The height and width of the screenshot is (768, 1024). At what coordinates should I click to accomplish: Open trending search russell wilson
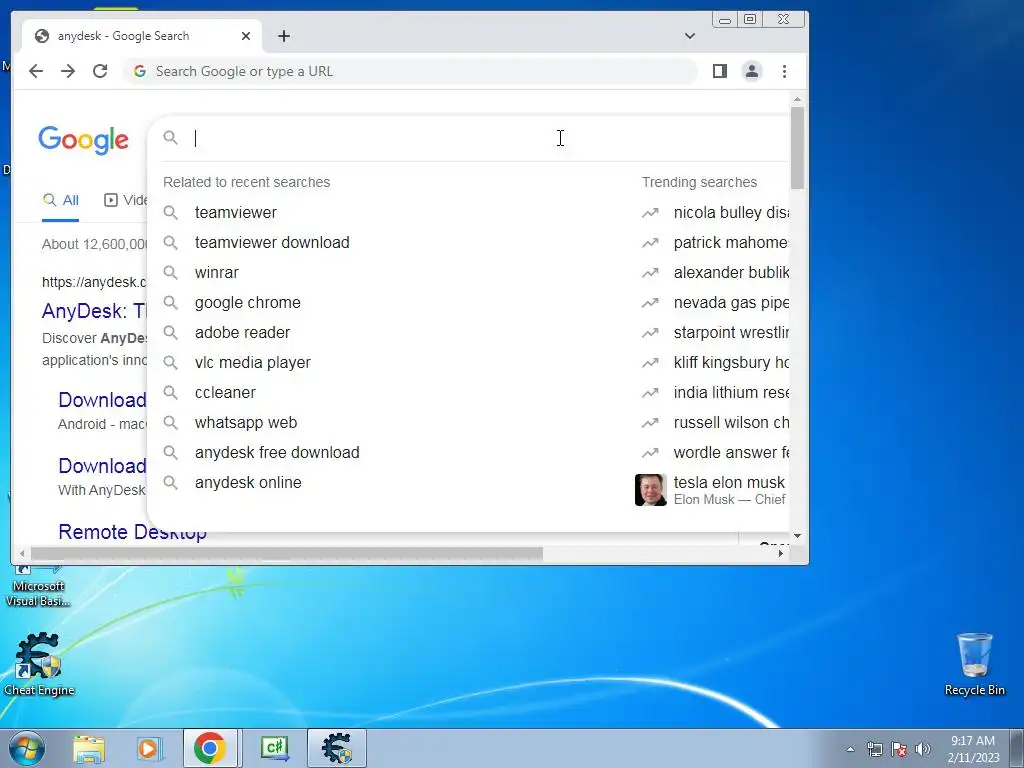coord(731,423)
